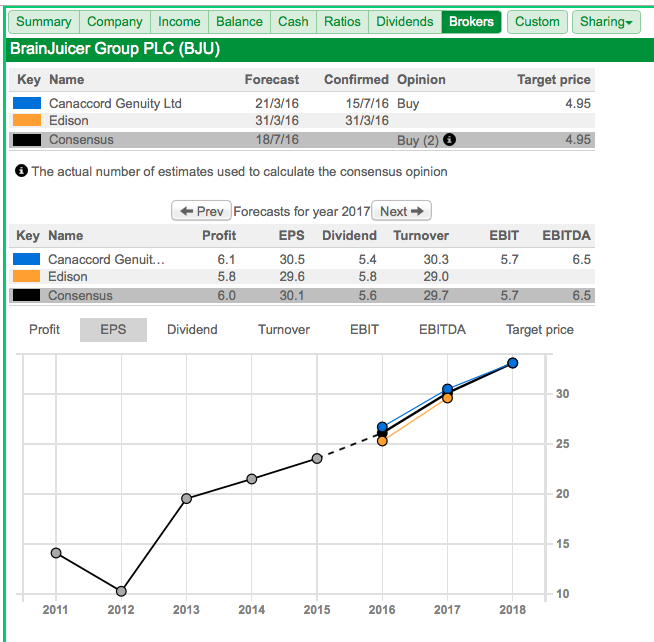Click Edison's dividend value 5.8
654x642 pixels.
tap(367, 276)
